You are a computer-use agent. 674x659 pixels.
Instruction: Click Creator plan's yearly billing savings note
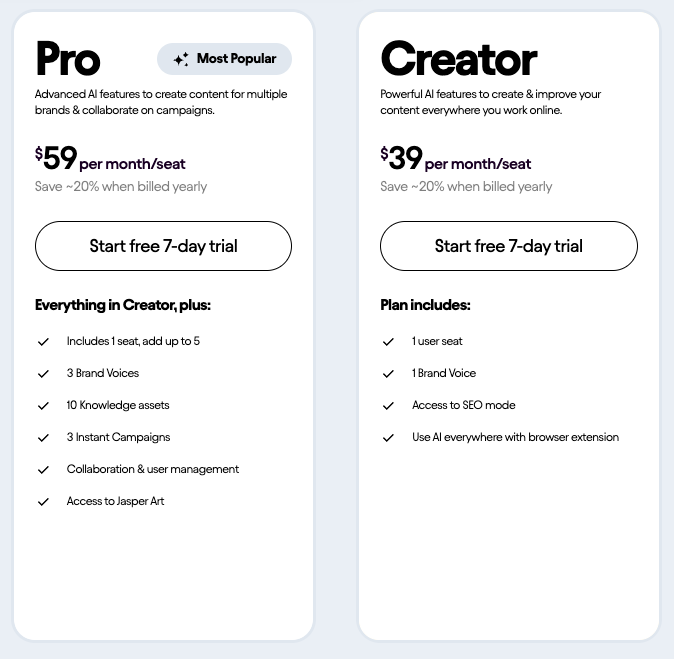pos(466,187)
